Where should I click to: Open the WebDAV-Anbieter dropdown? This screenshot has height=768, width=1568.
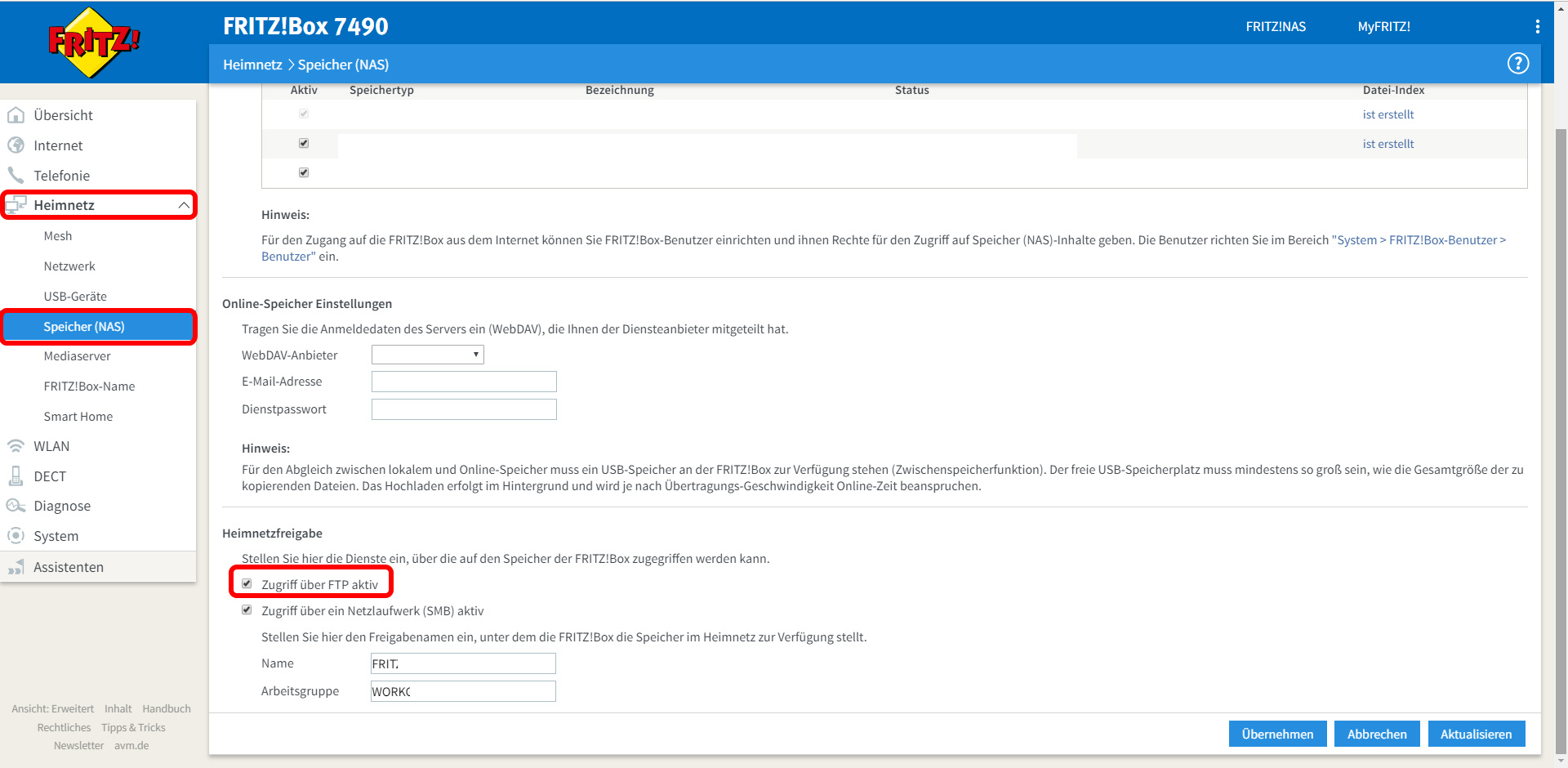428,355
